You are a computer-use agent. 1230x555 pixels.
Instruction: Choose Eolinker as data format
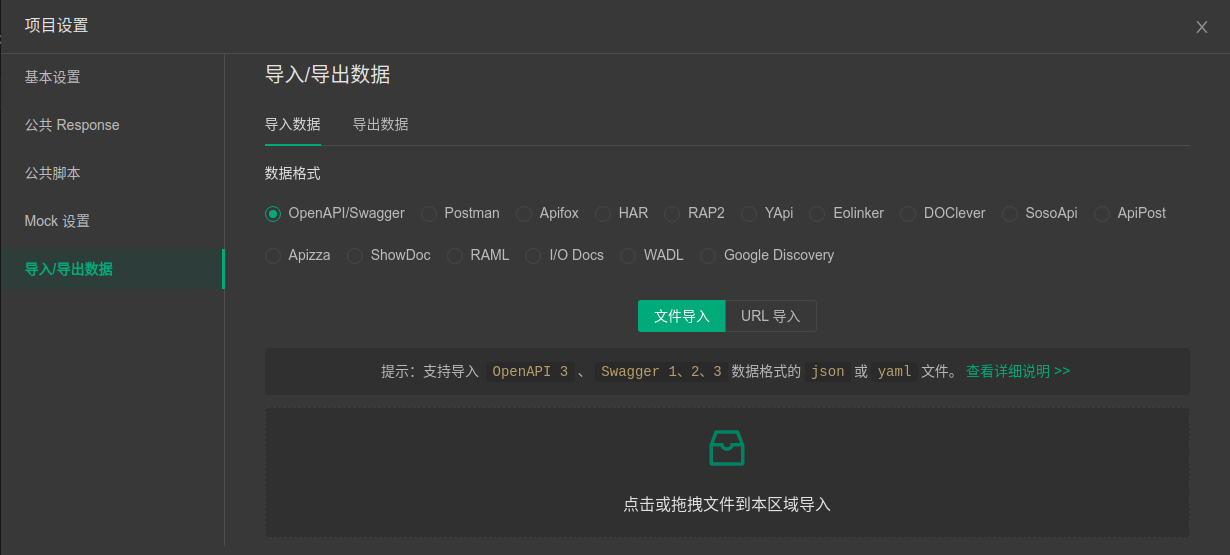pos(817,213)
